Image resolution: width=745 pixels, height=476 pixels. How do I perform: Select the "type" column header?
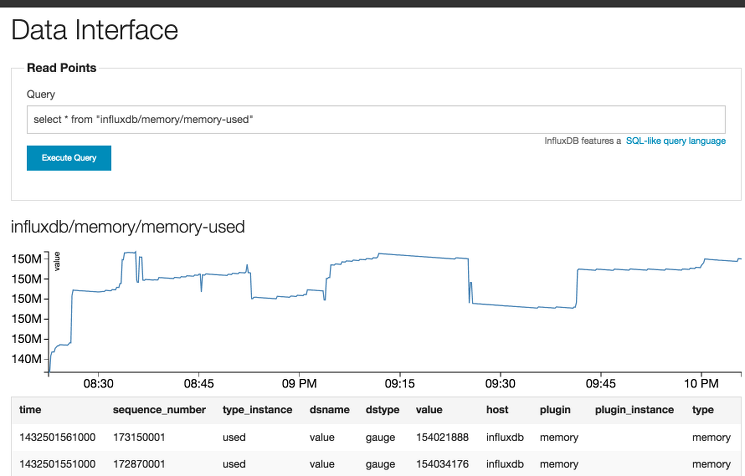[x=703, y=410]
